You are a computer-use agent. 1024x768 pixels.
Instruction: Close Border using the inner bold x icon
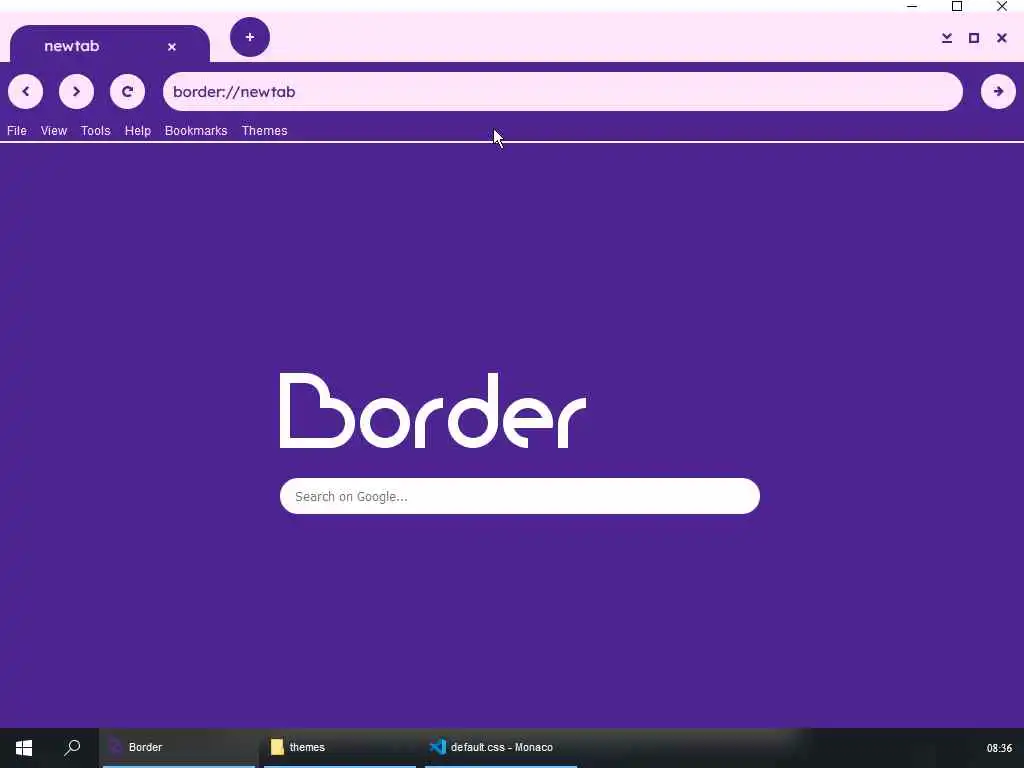(x=1002, y=38)
